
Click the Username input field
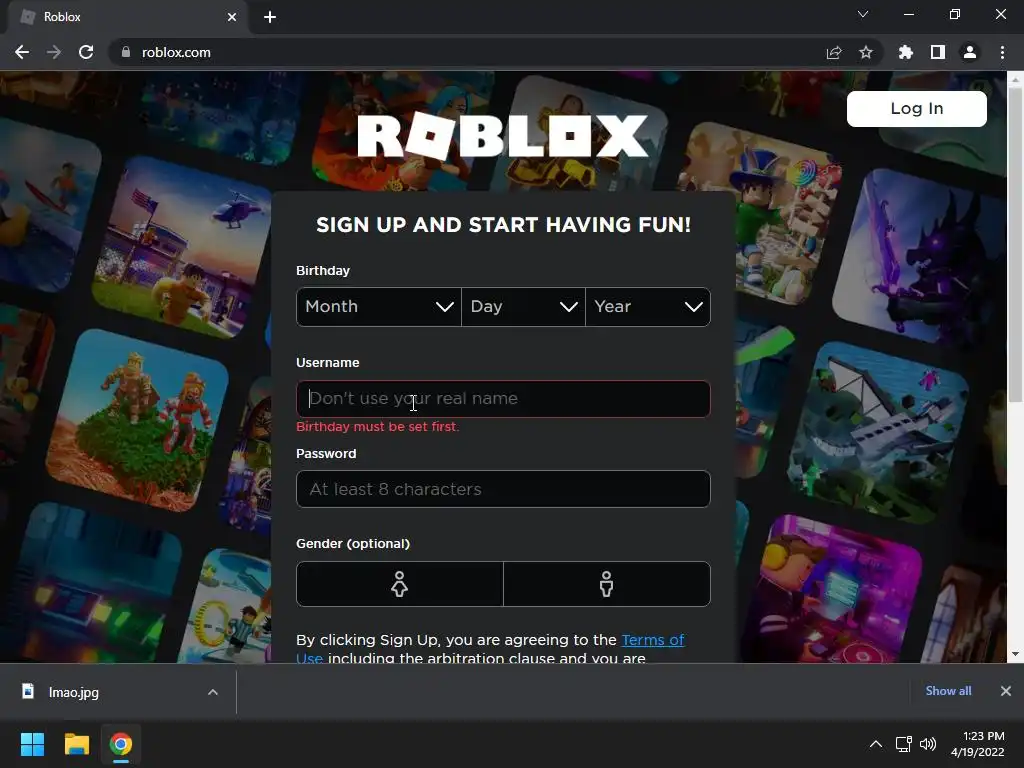click(x=504, y=399)
